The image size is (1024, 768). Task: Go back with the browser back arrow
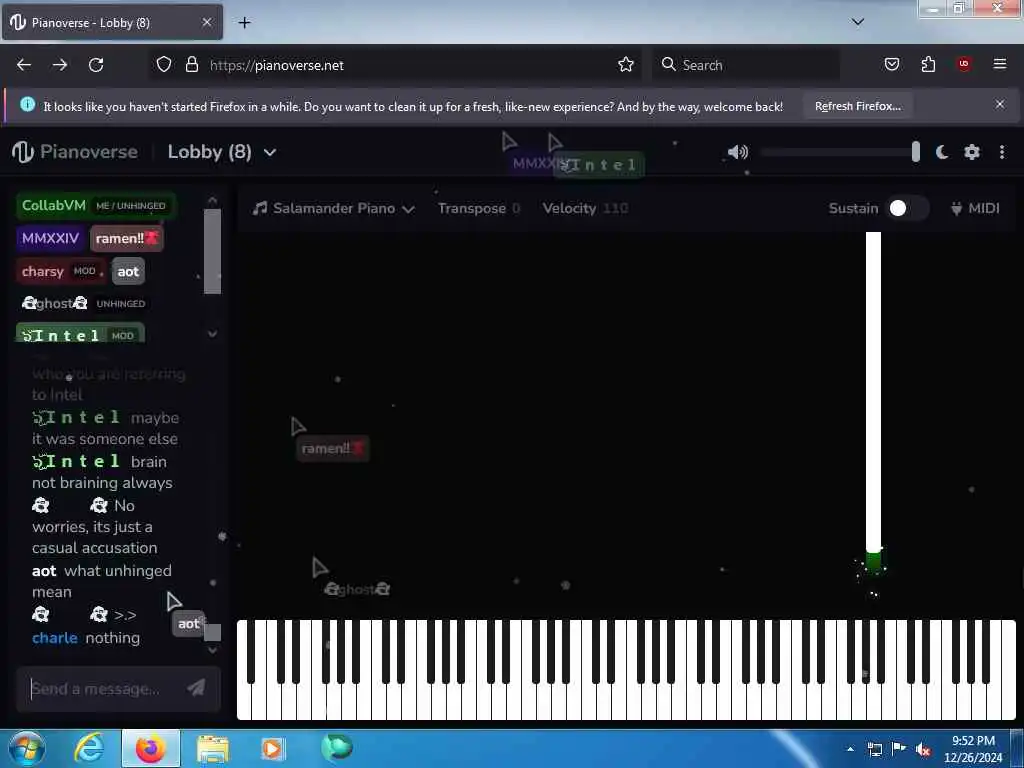point(24,65)
